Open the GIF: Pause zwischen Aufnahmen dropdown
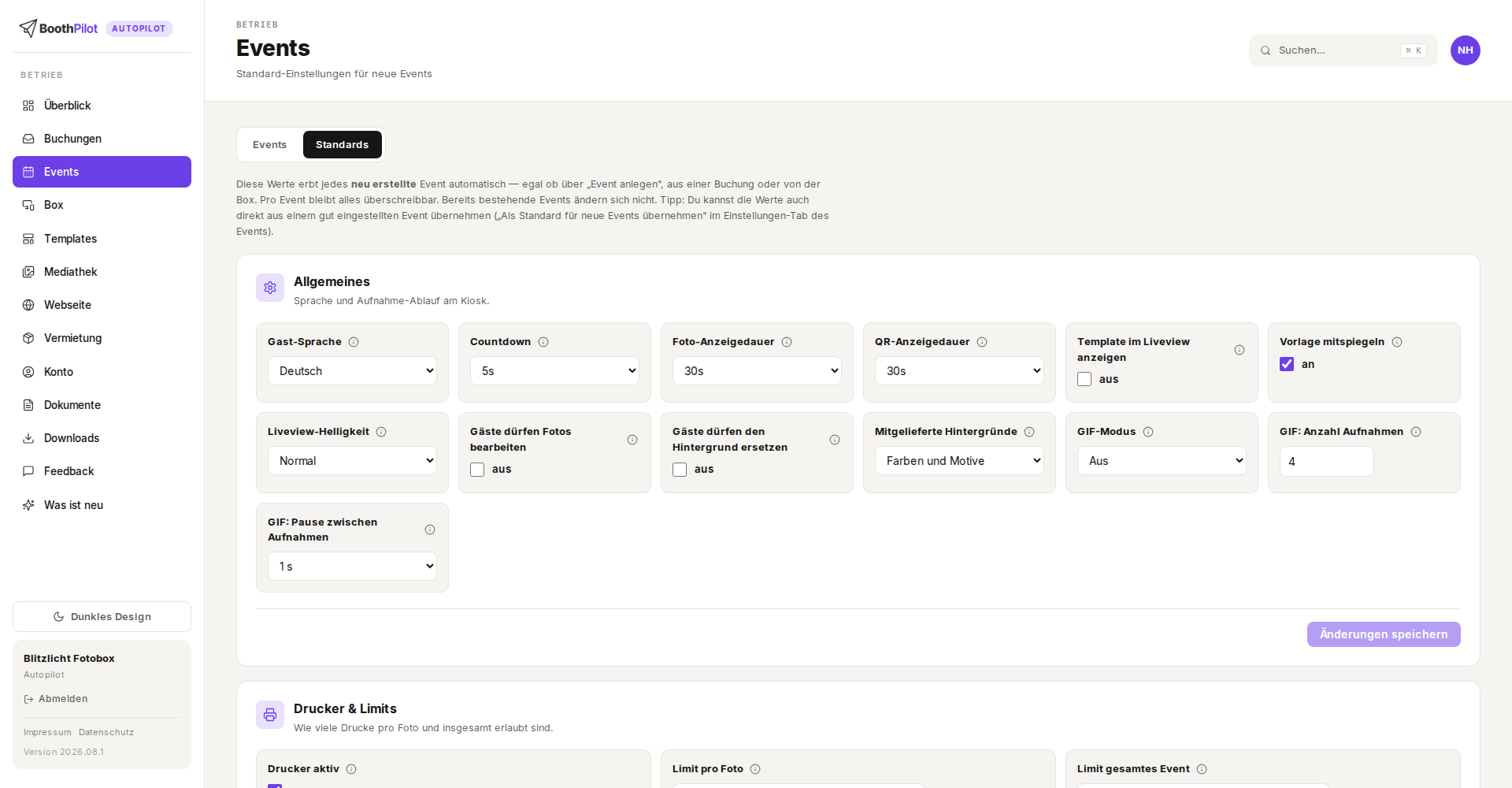1512x788 pixels. click(x=352, y=567)
